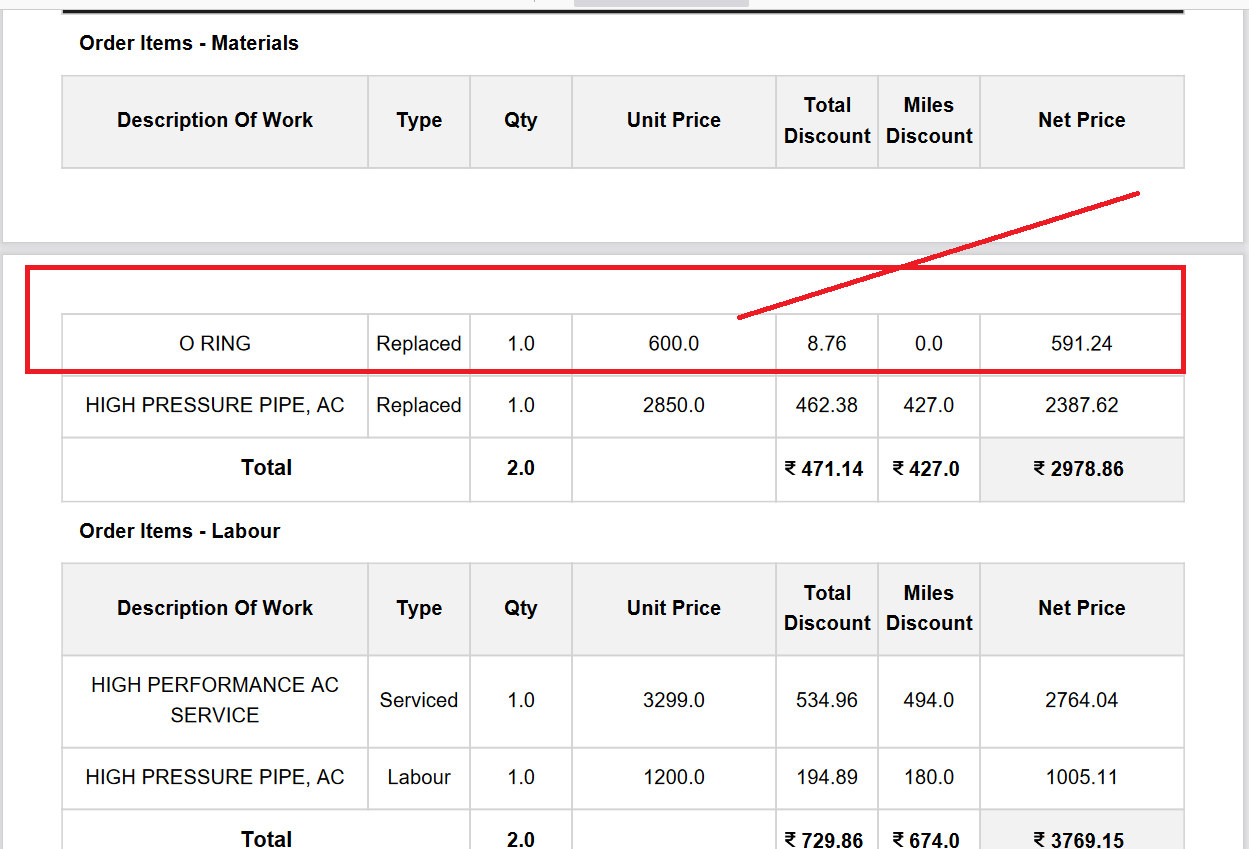Click the Serviced type cell
The height and width of the screenshot is (849, 1249).
pos(418,701)
